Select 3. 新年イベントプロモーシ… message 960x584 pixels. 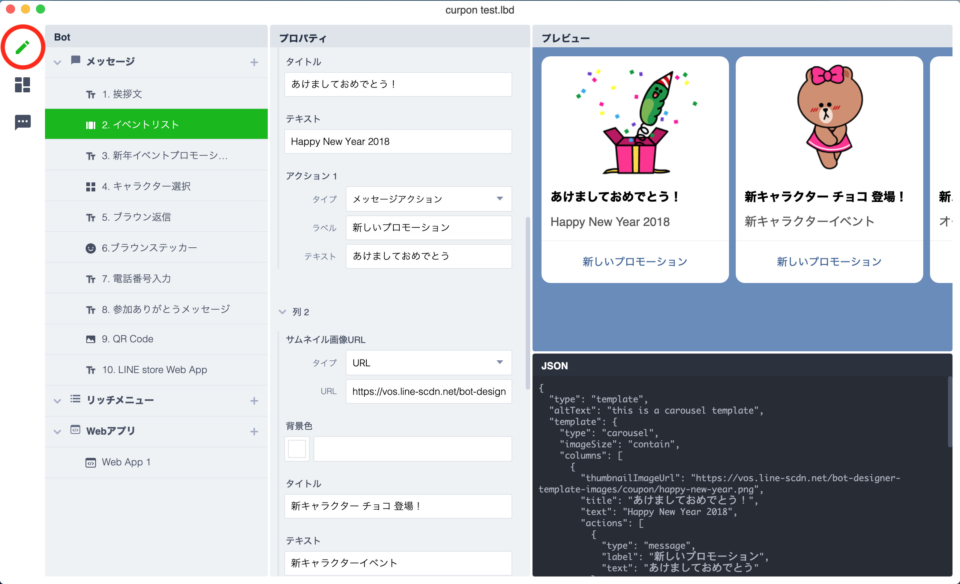coord(156,155)
